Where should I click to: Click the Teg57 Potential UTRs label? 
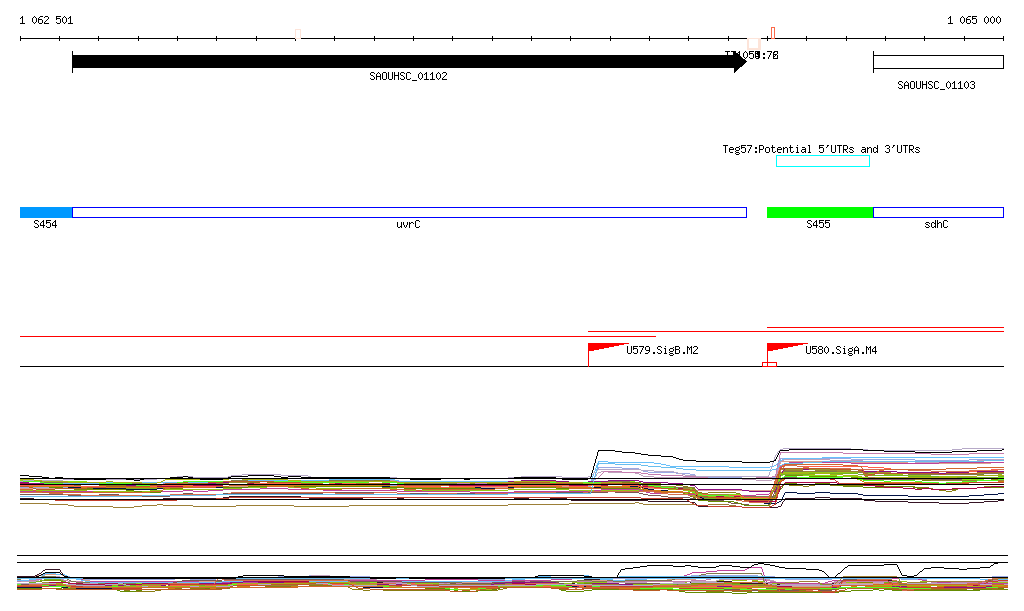(821, 149)
